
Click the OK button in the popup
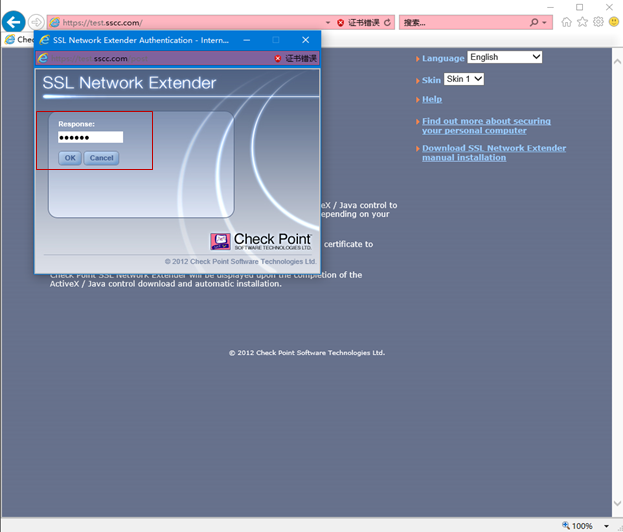click(x=70, y=158)
